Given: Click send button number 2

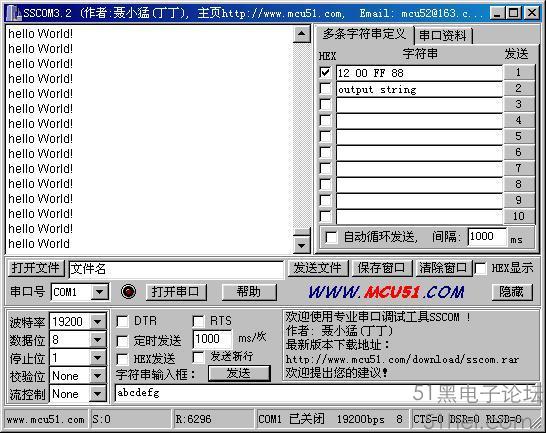Looking at the screenshot, I should click(518, 88).
